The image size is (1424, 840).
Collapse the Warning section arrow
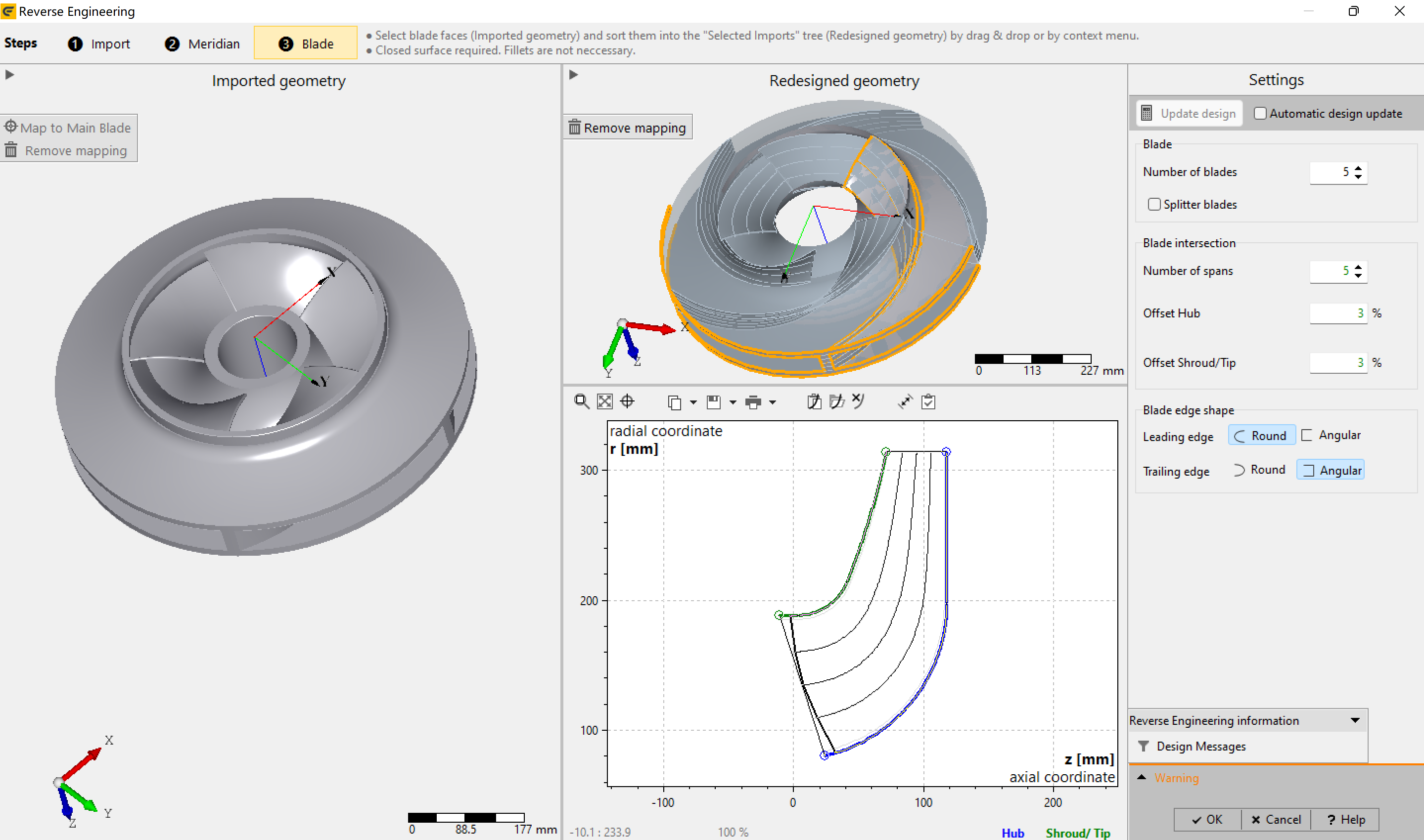pyautogui.click(x=1142, y=777)
